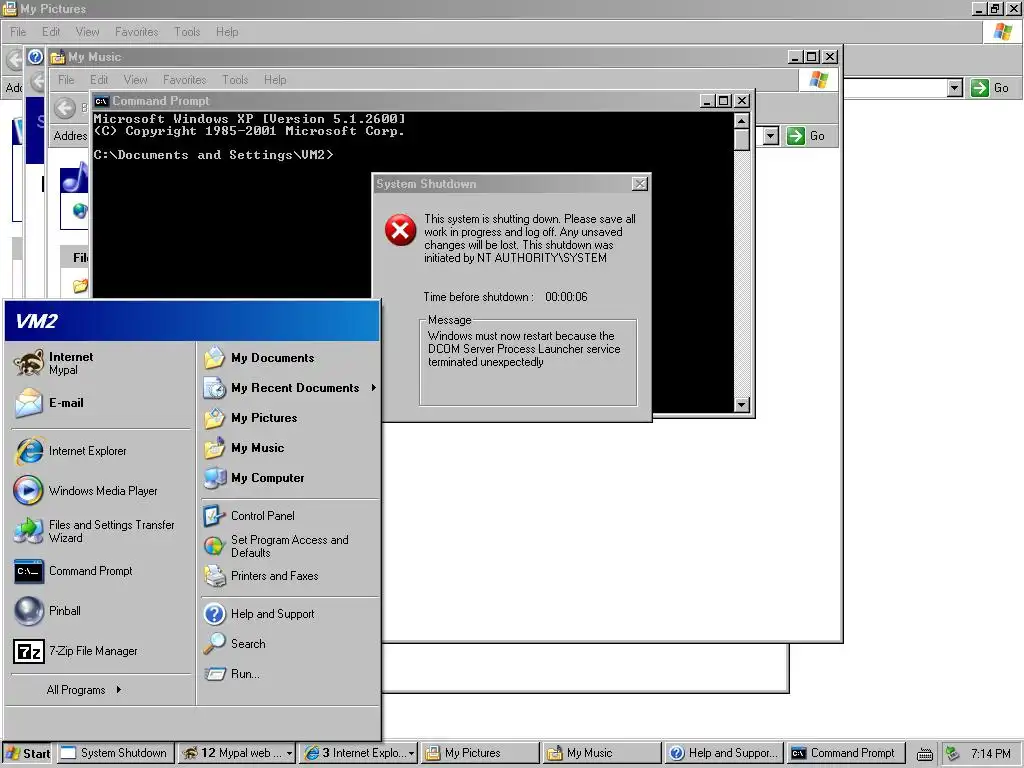Screen dimensions: 1024x768
Task: Click the 7:14 PM clock
Action: click(x=991, y=754)
